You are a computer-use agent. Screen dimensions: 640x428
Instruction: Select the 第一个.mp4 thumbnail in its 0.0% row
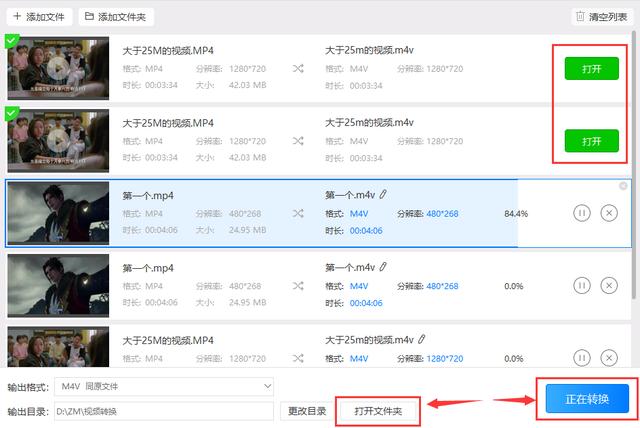[x=58, y=286]
